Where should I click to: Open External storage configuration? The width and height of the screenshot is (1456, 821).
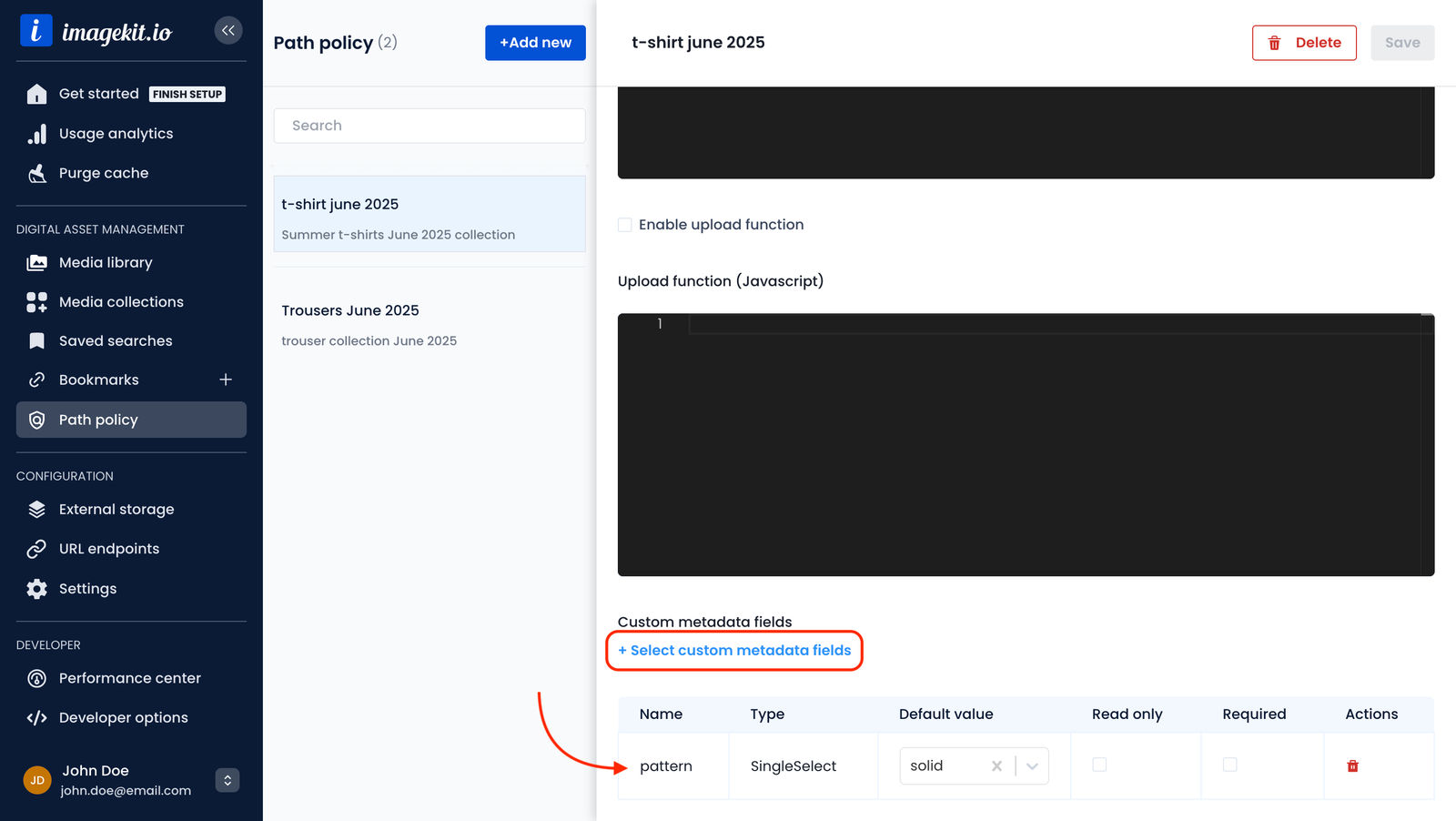pyautogui.click(x=116, y=510)
